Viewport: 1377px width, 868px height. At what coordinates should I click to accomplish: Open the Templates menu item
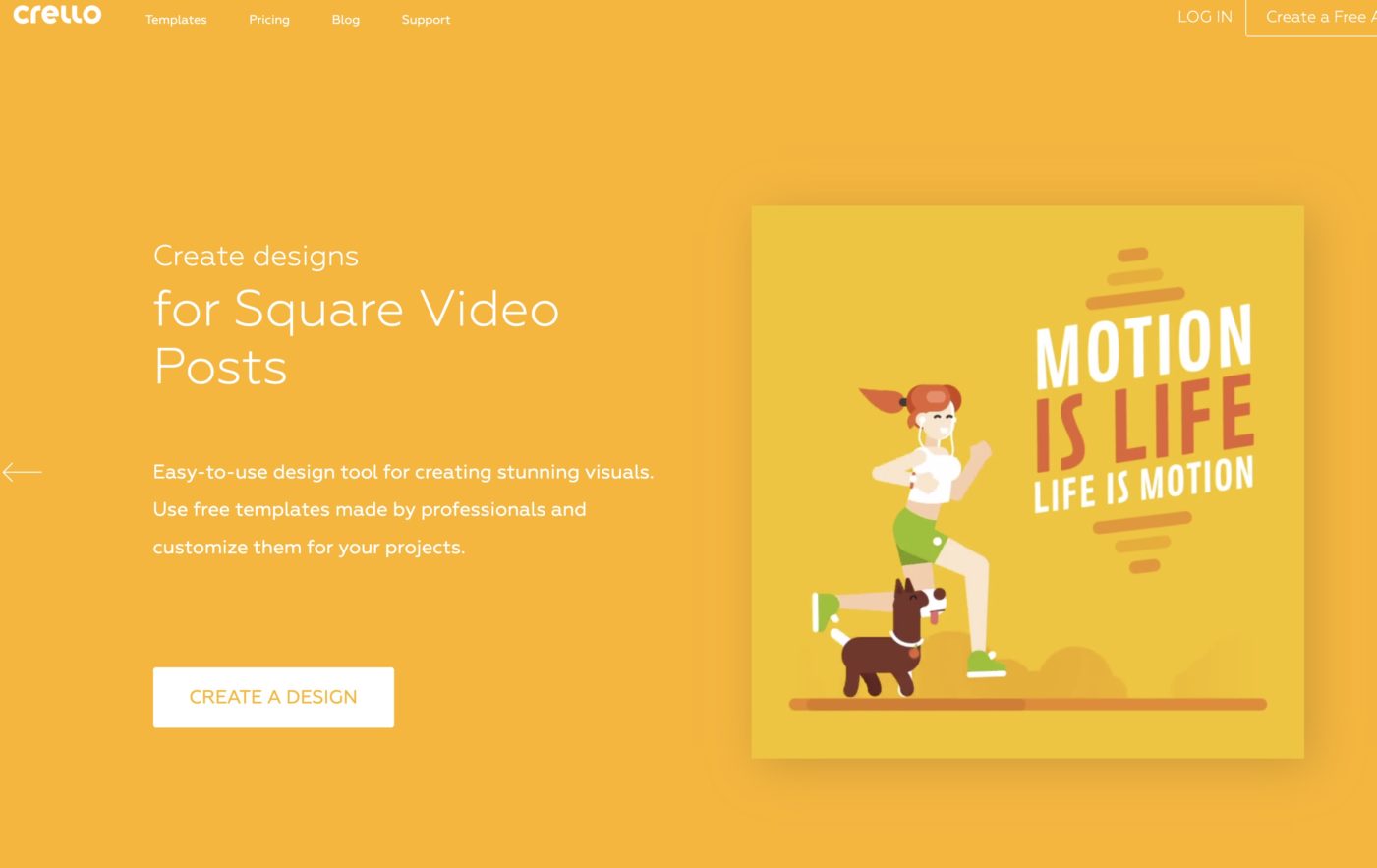click(176, 20)
